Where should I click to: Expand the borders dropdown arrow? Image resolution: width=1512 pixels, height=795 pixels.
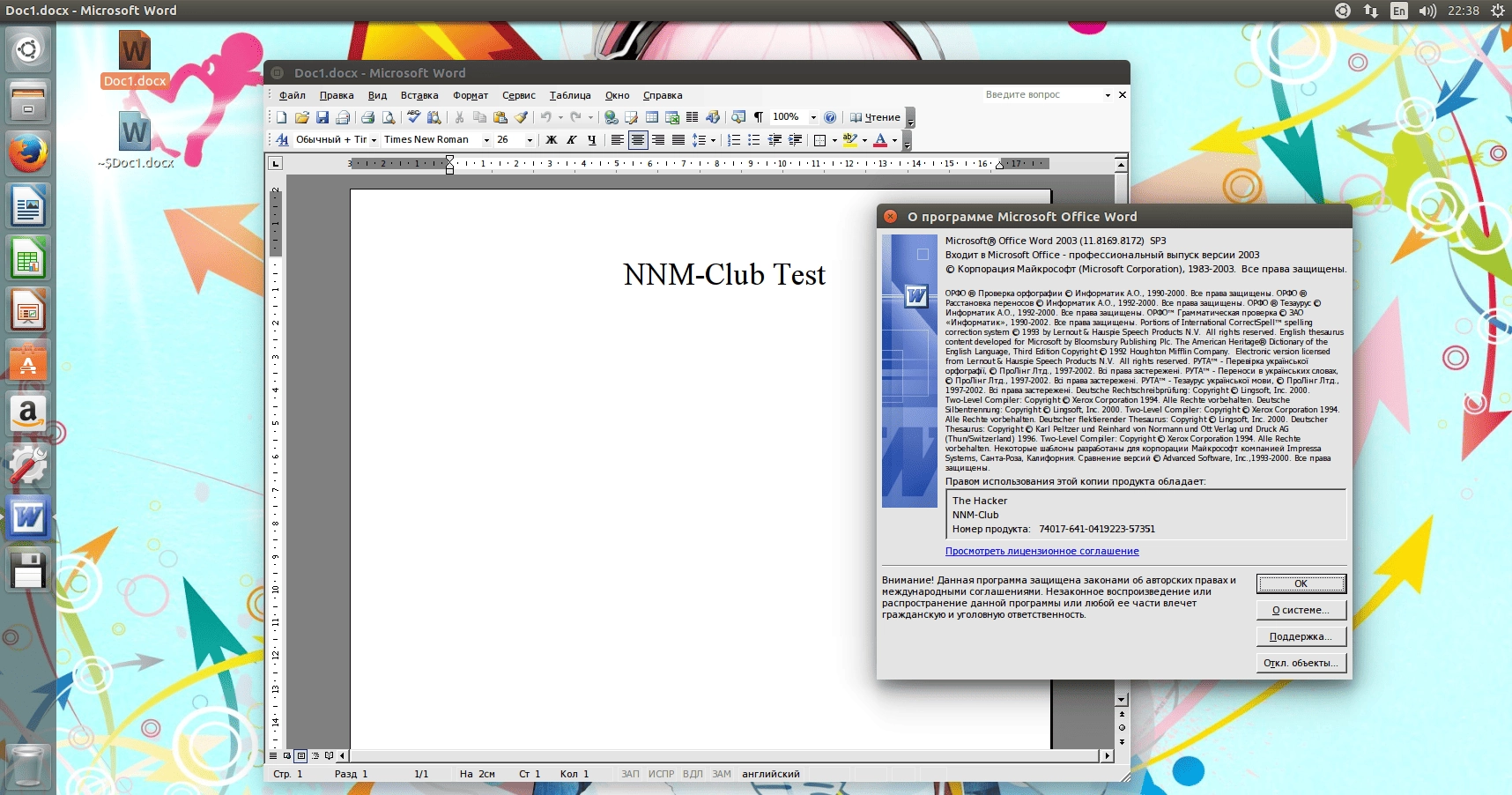click(834, 140)
